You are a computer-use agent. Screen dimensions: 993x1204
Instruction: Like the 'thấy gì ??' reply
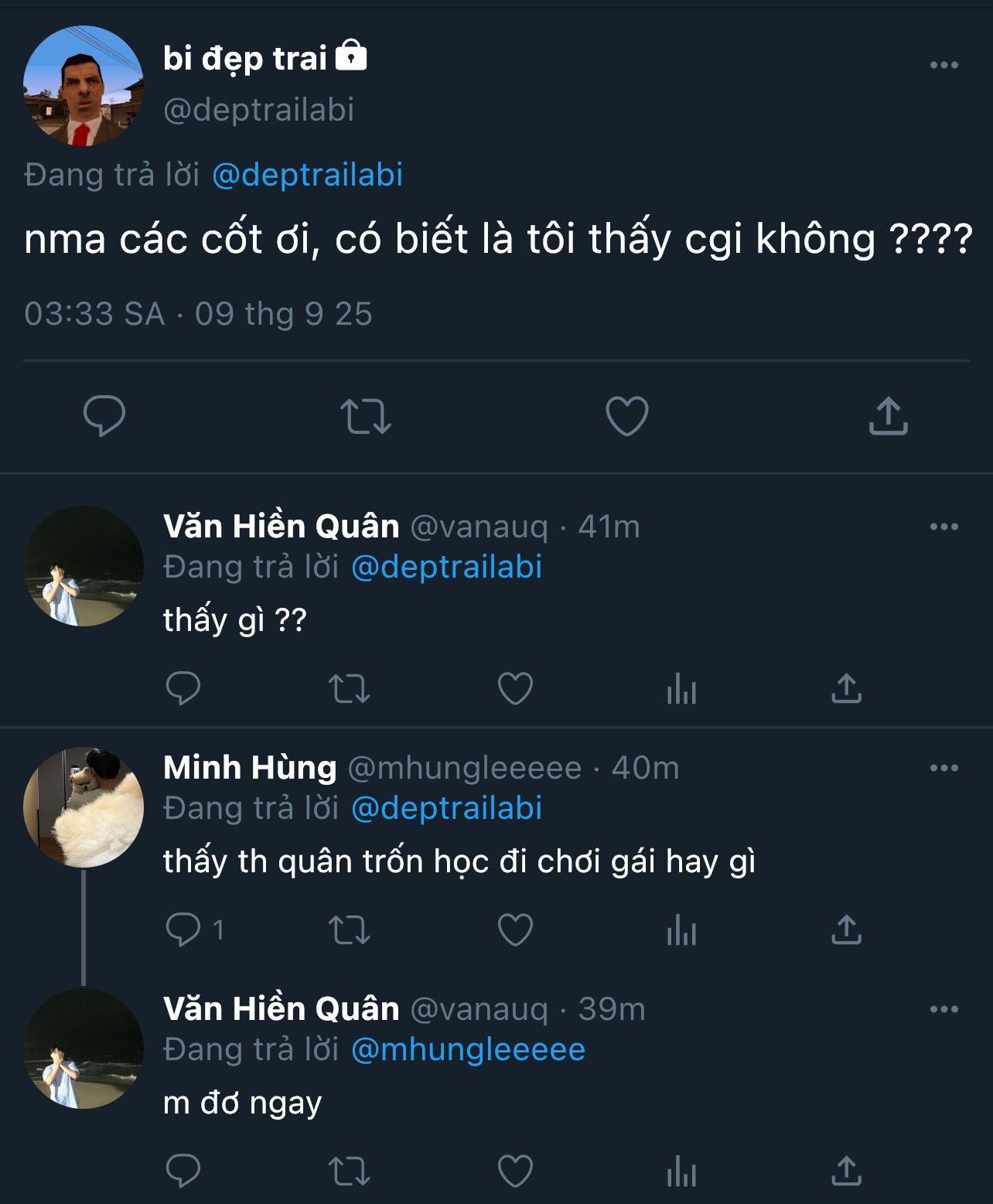[515, 688]
